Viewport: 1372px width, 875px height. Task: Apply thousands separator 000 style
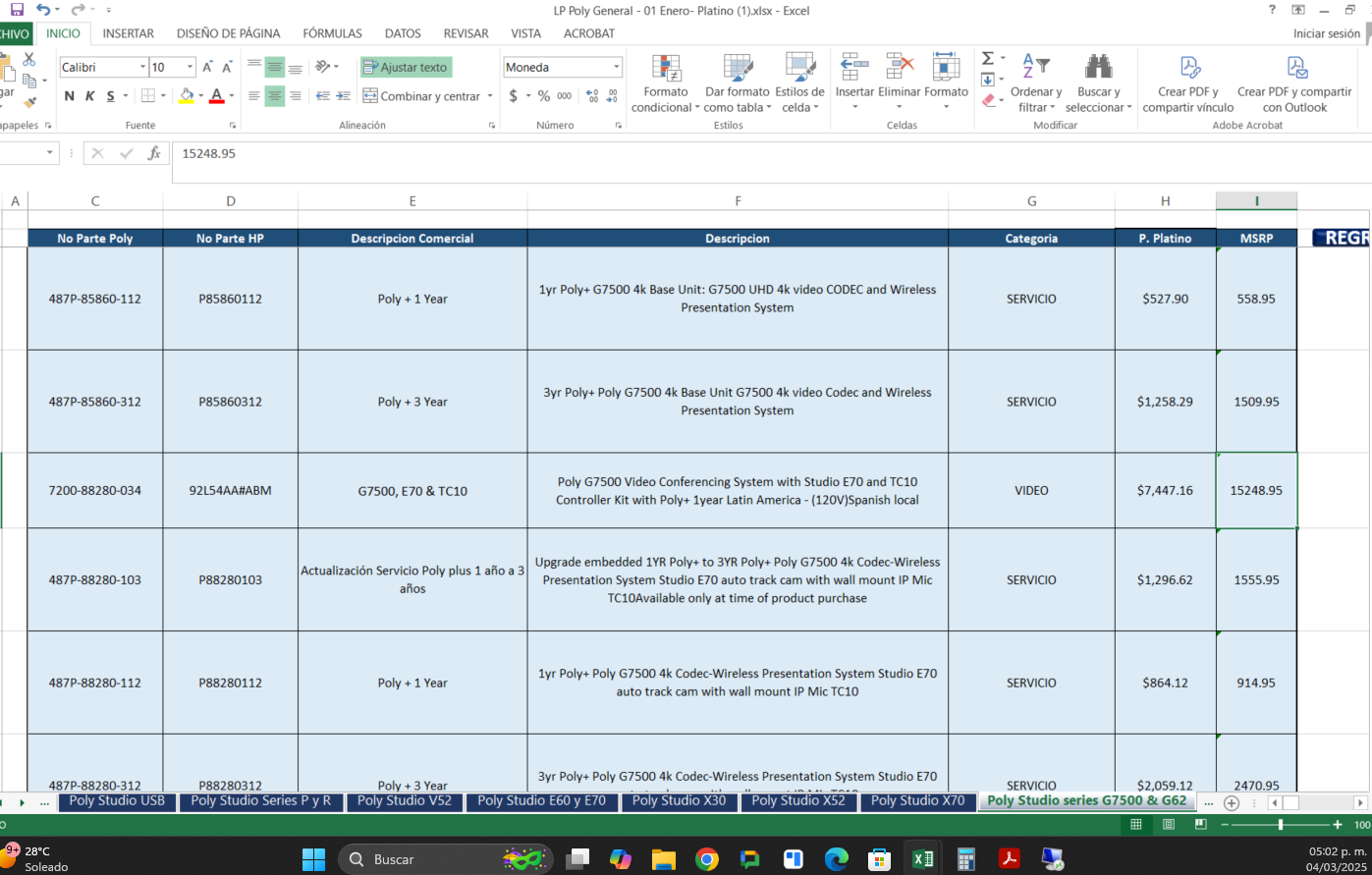[565, 96]
